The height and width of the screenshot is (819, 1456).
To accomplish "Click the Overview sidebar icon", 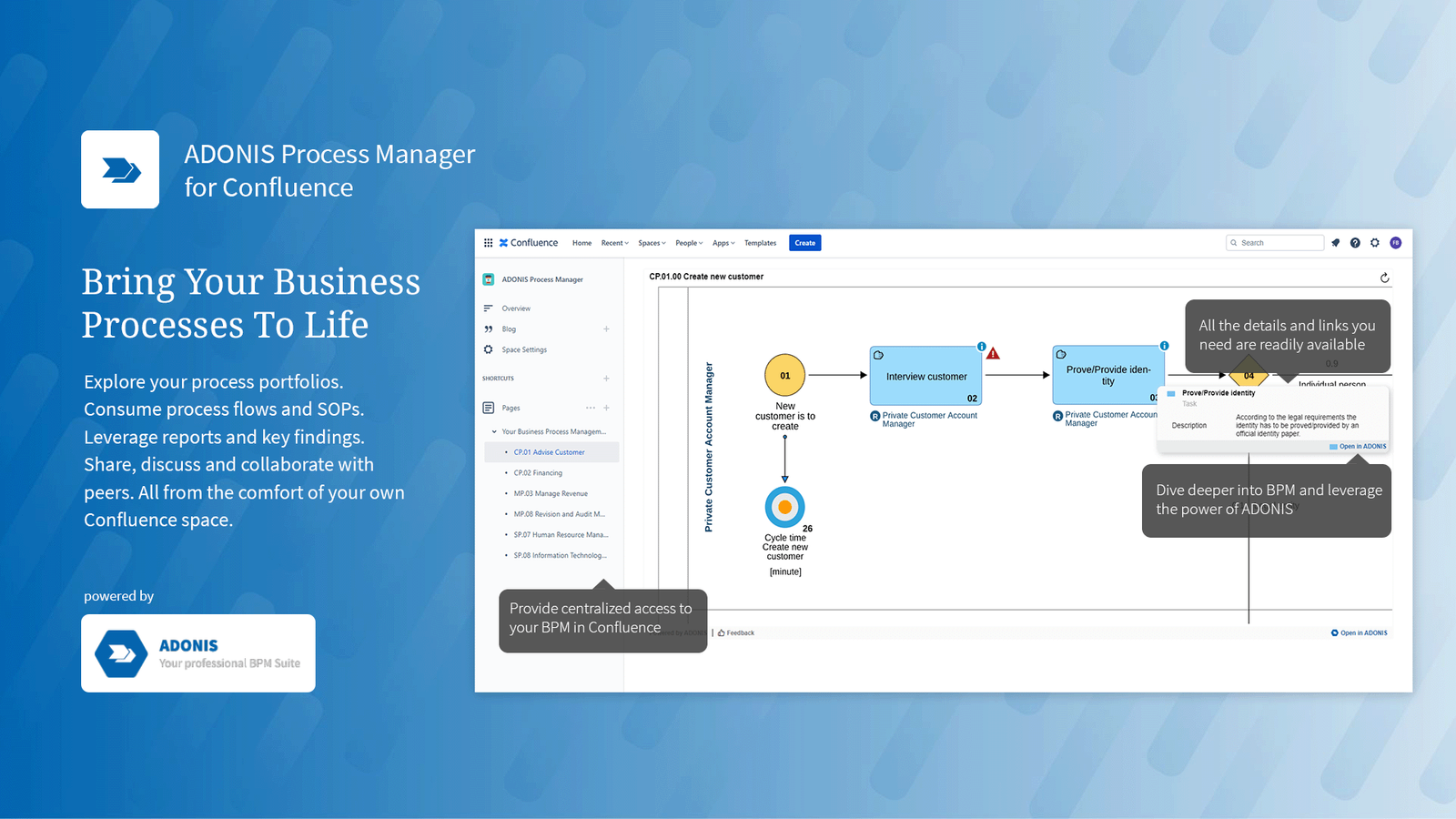I will click(488, 308).
